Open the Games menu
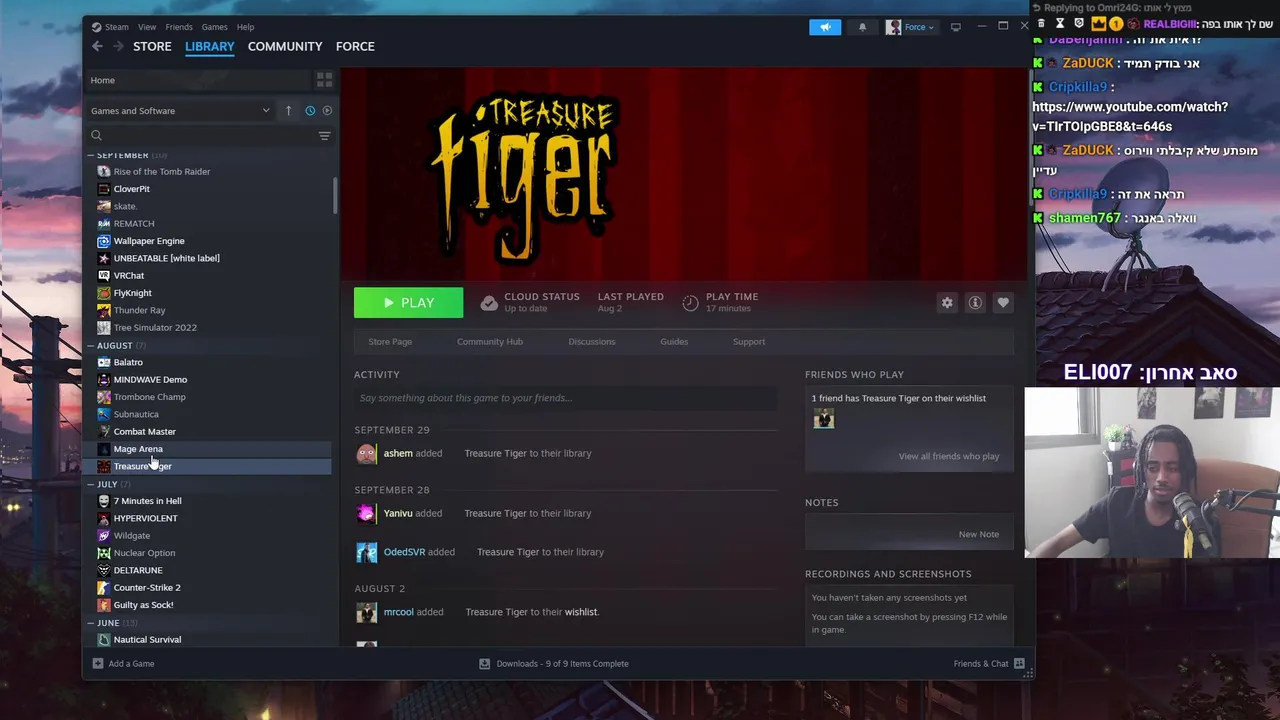The image size is (1280, 720). pyautogui.click(x=215, y=27)
